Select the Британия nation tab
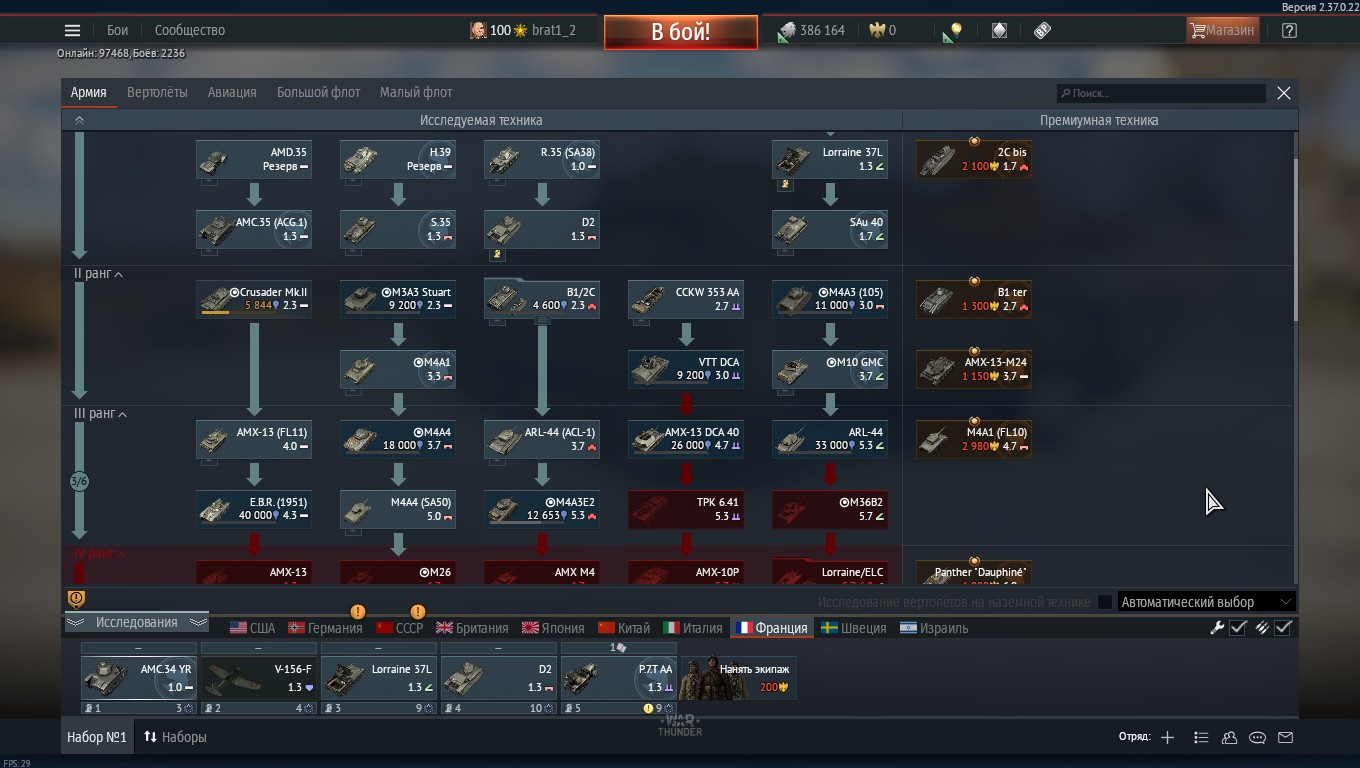Image resolution: width=1360 pixels, height=768 pixels. click(472, 628)
